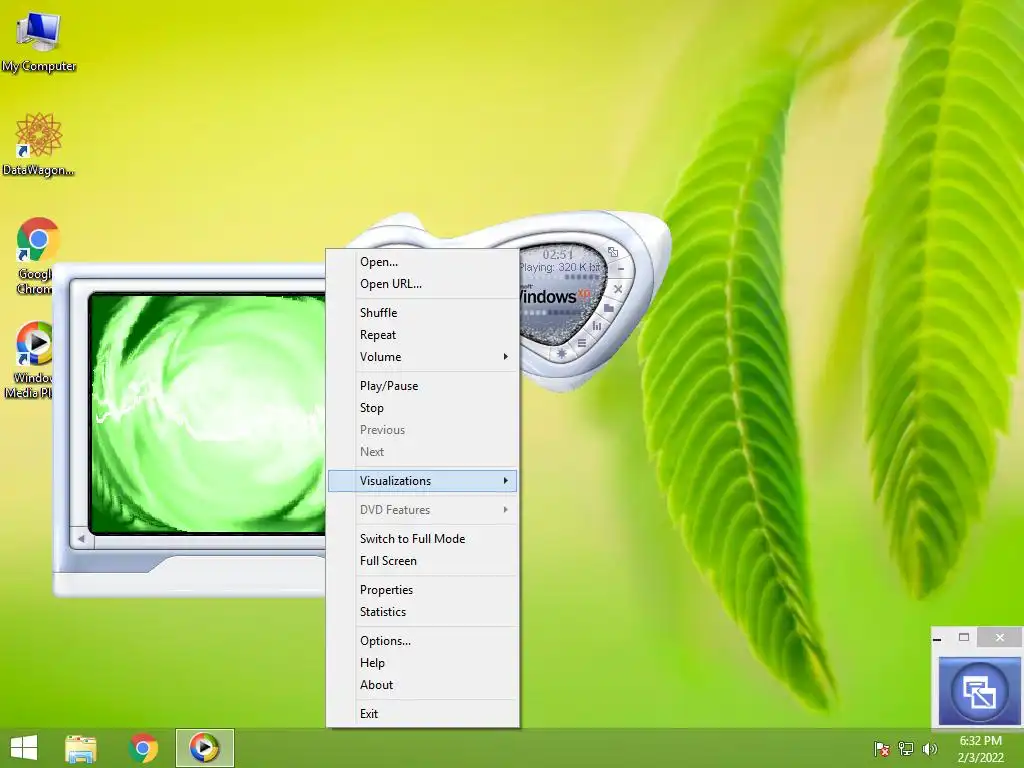Image resolution: width=1024 pixels, height=768 pixels.
Task: Open Options... from the context menu
Action: coord(423,641)
